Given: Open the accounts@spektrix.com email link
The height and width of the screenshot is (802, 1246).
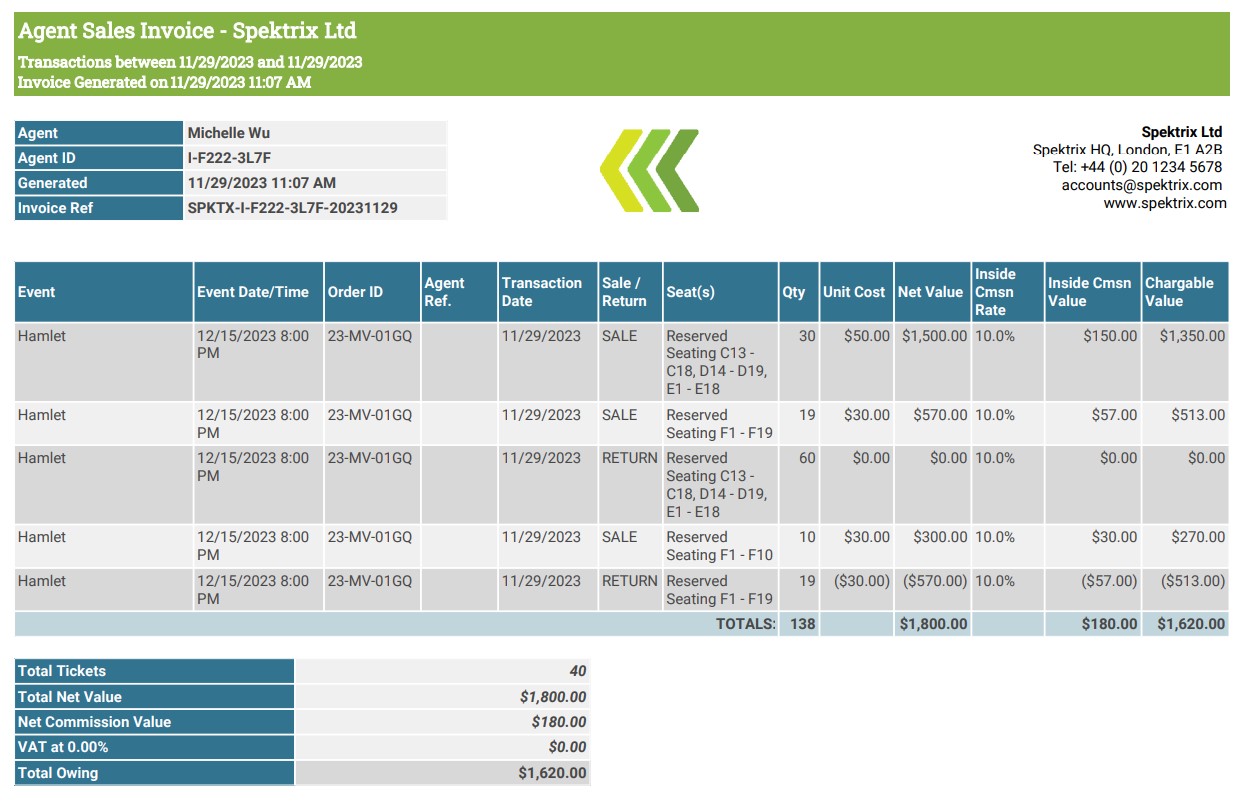Looking at the screenshot, I should click(1141, 185).
